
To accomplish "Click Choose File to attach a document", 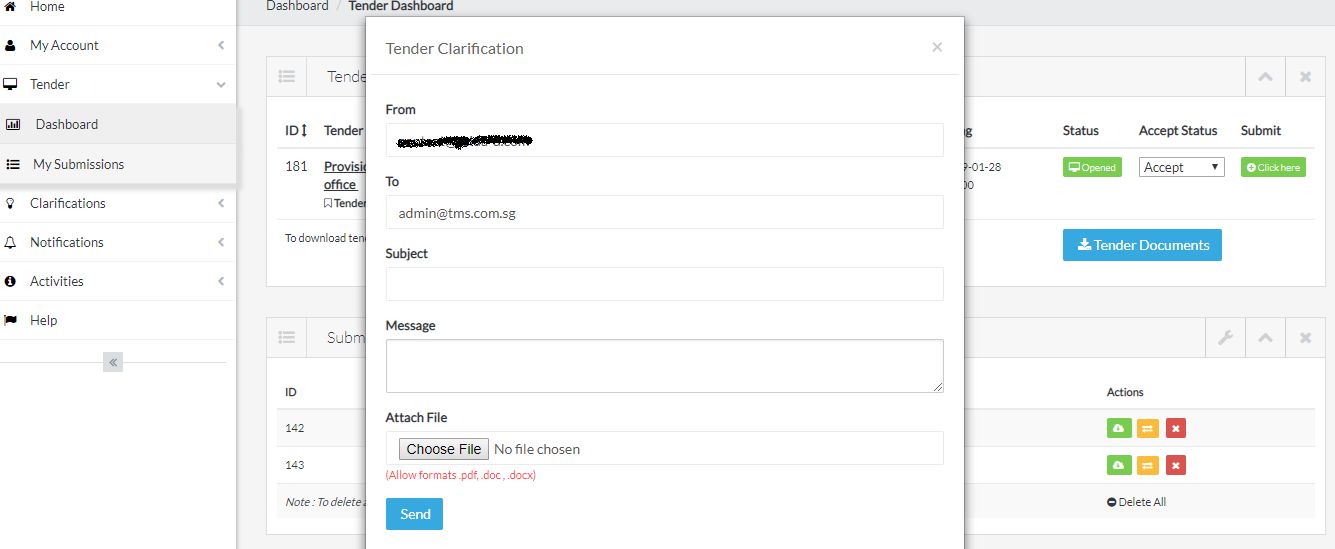I will (x=444, y=449).
